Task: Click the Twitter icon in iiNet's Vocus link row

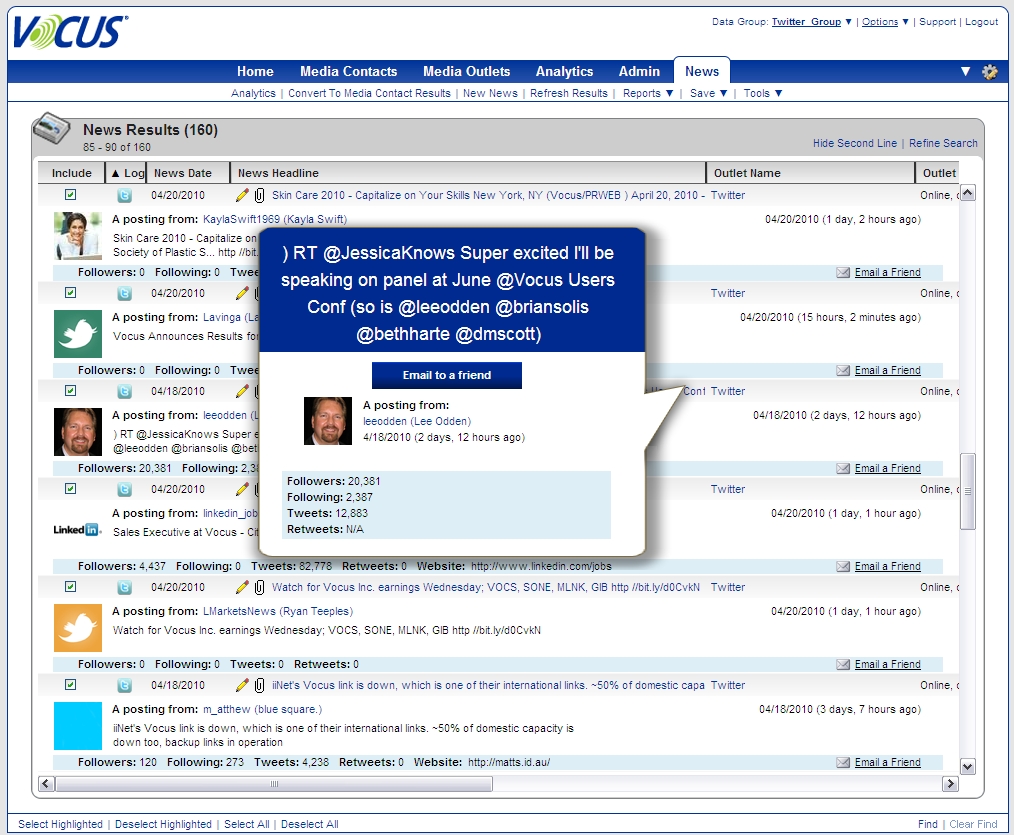Action: 125,686
